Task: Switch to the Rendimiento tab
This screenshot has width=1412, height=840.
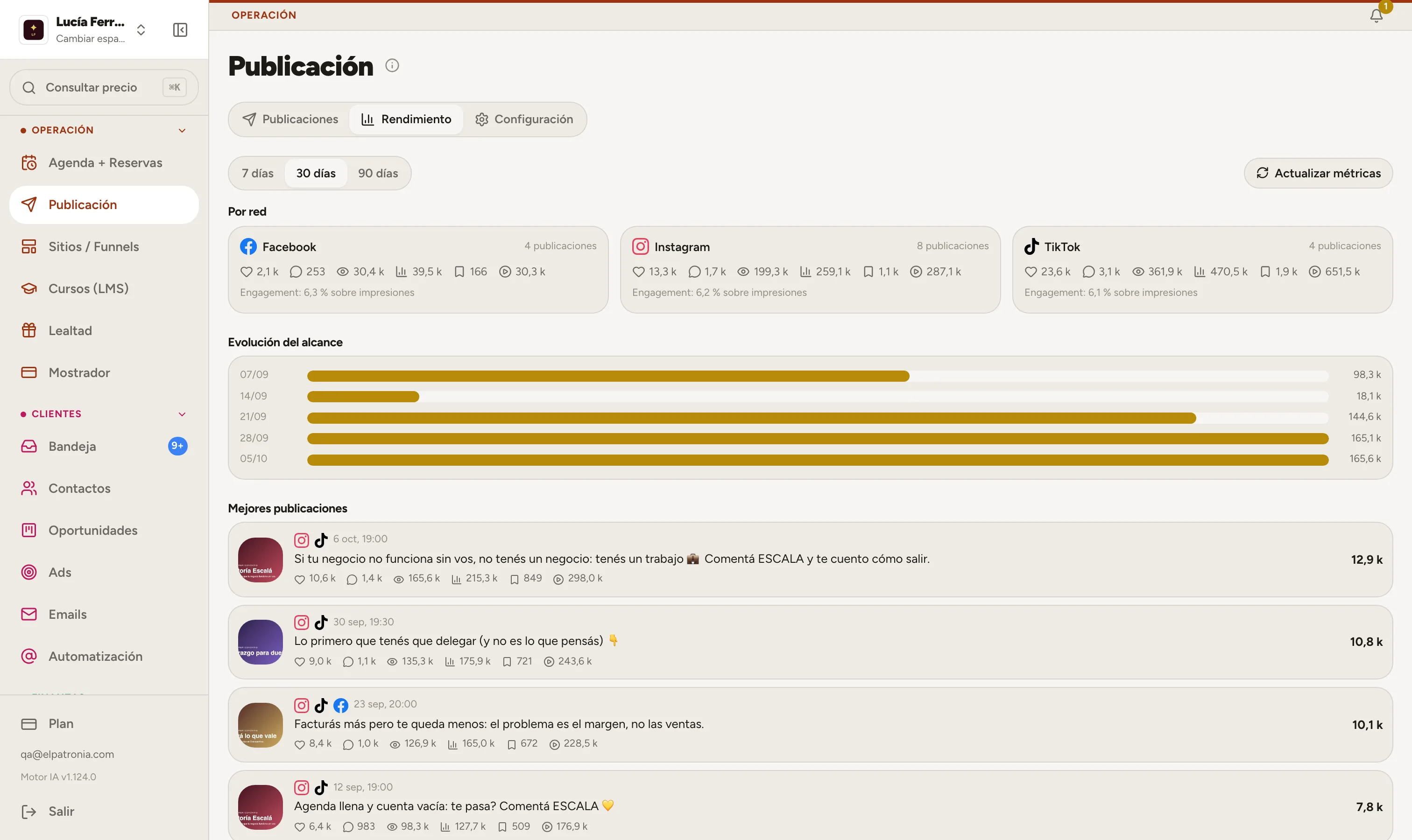Action: 406,119
